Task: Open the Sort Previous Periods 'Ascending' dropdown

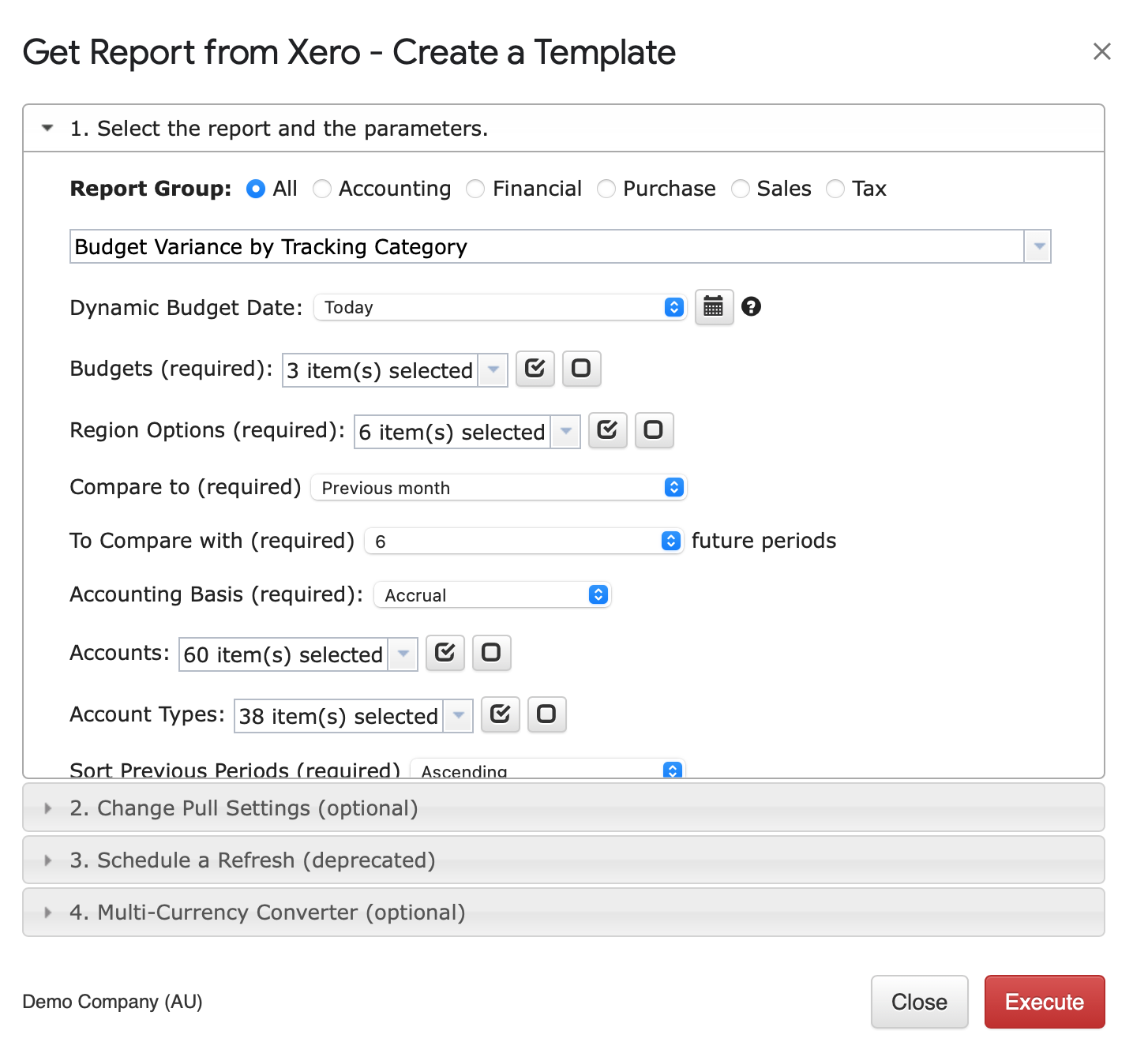Action: click(x=548, y=768)
